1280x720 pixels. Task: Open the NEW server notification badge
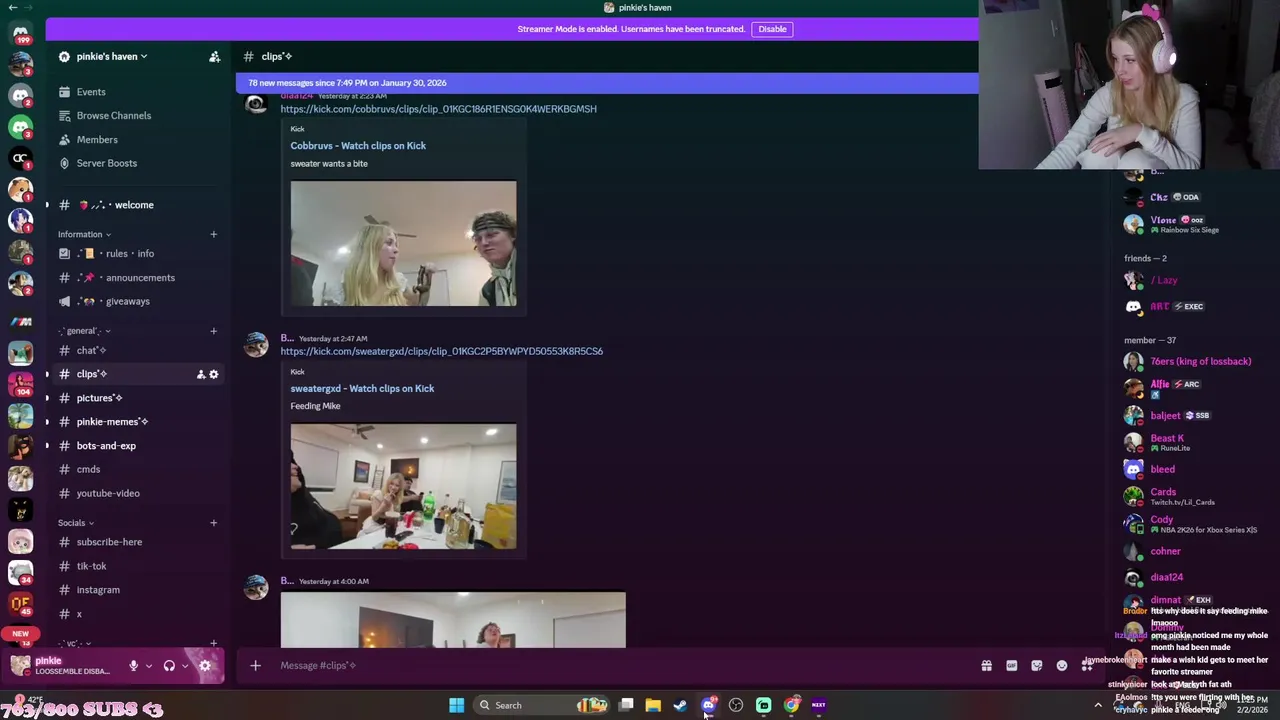click(20, 634)
